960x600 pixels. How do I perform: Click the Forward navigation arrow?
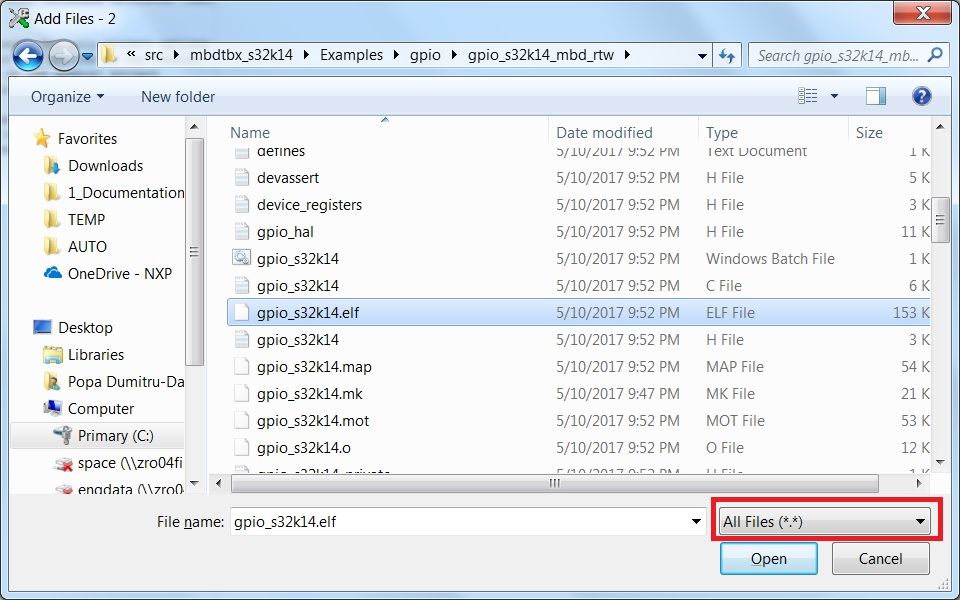pos(63,56)
